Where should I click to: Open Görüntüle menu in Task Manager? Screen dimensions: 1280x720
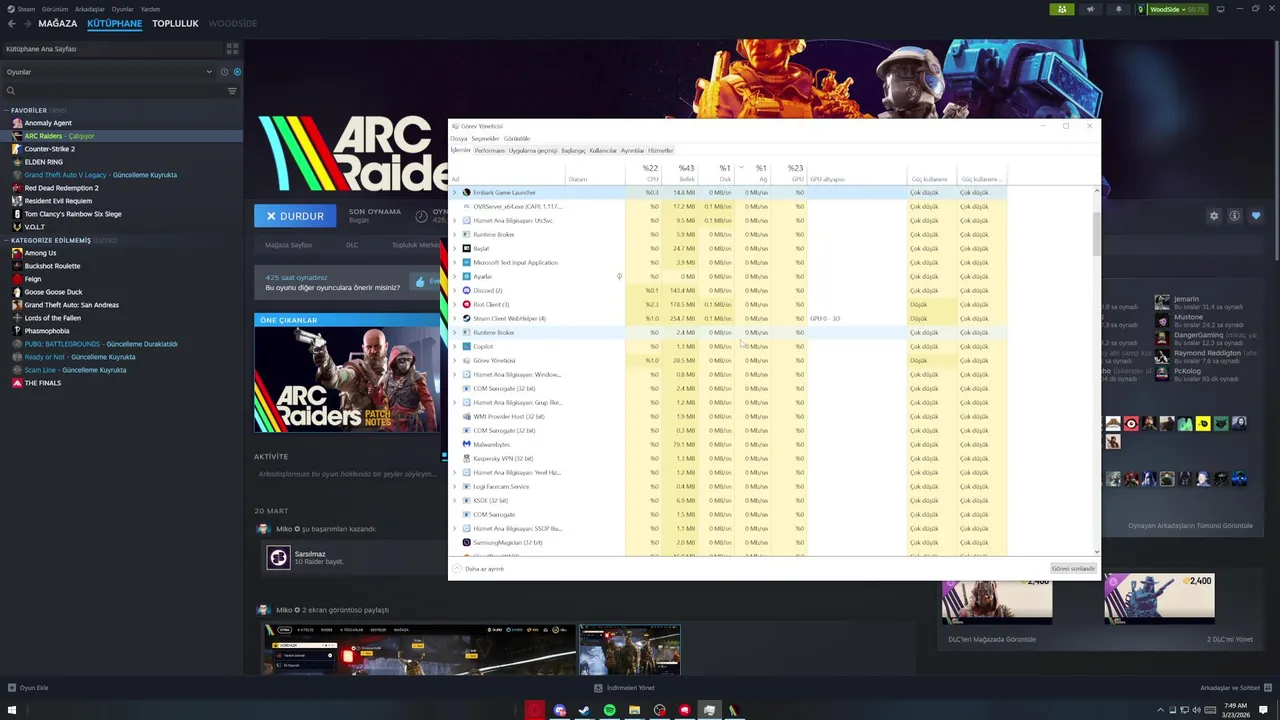point(517,138)
